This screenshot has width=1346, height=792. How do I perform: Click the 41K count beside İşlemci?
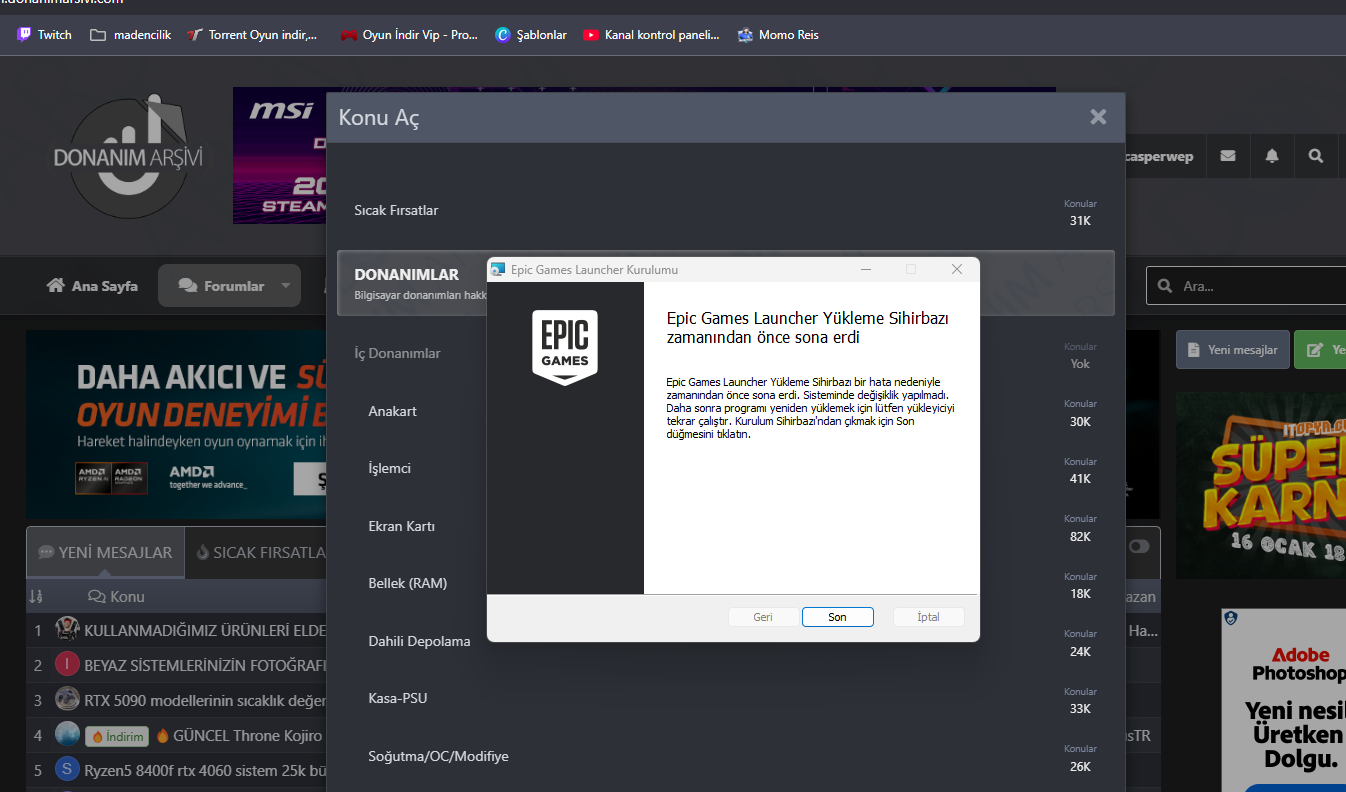point(1080,479)
